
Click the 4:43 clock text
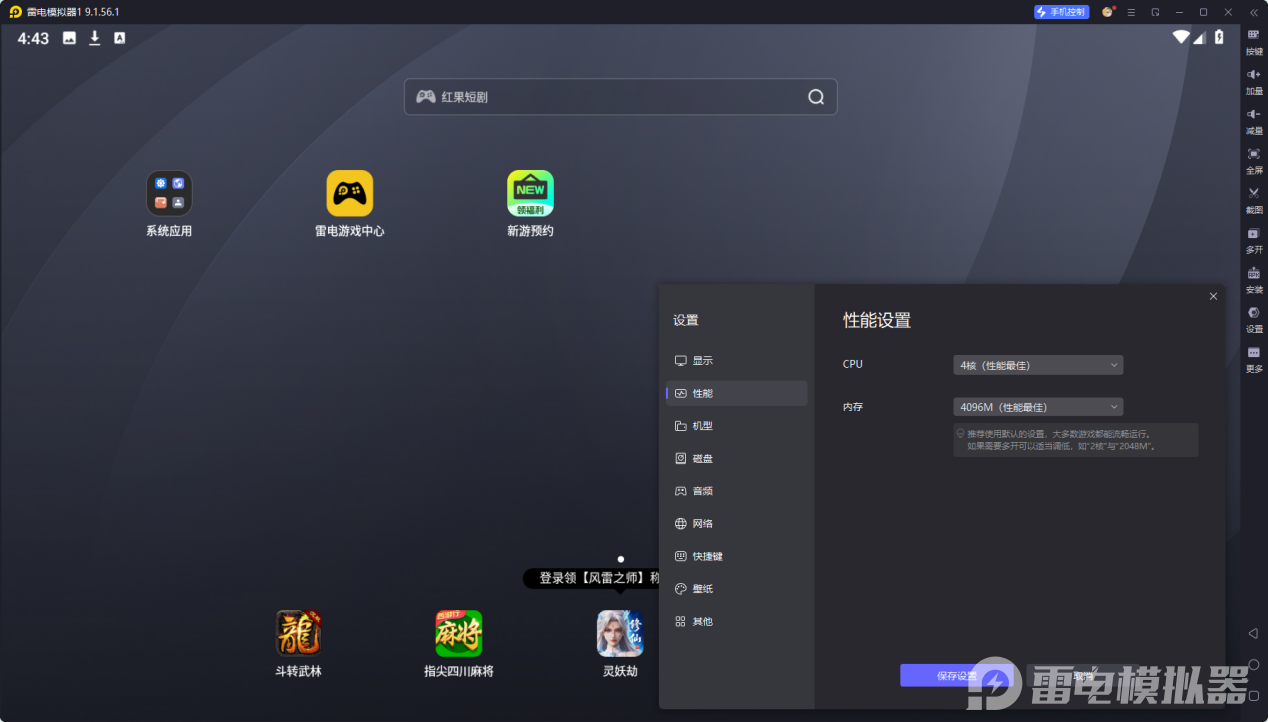[x=33, y=38]
